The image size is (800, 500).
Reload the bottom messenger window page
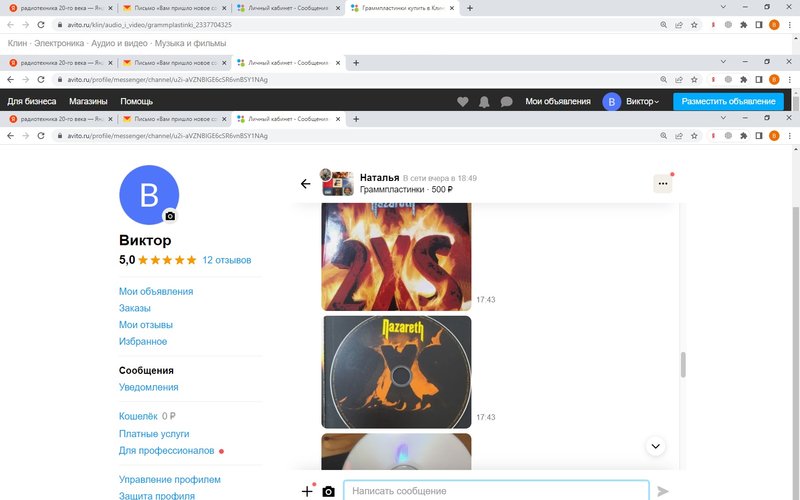(41, 136)
